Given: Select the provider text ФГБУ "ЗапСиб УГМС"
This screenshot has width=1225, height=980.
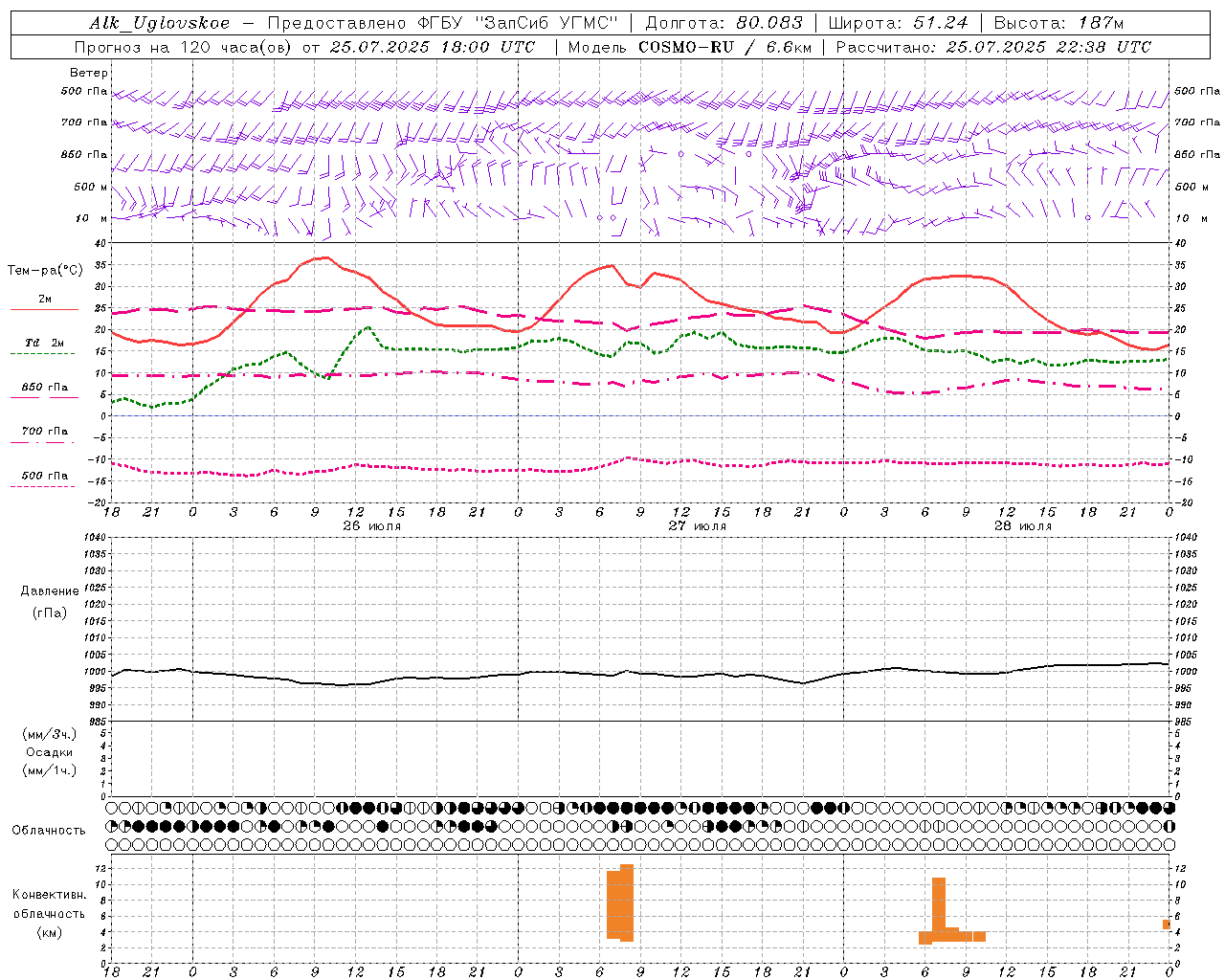Looking at the screenshot, I should coord(518,23).
